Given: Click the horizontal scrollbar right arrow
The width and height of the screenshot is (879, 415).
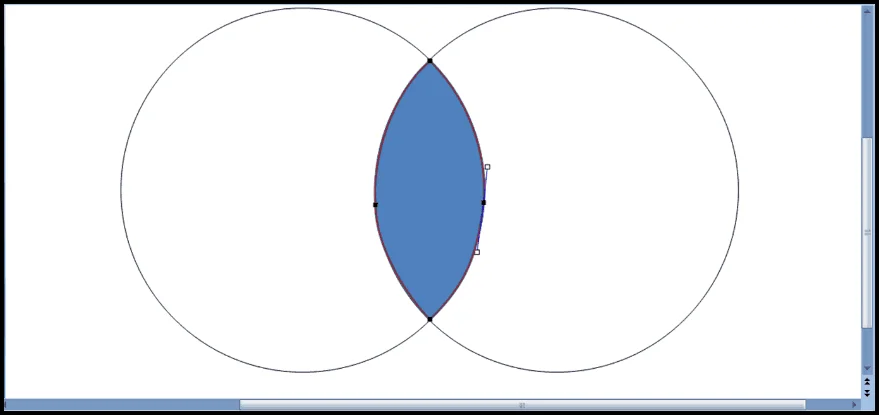Looking at the screenshot, I should click(854, 404).
